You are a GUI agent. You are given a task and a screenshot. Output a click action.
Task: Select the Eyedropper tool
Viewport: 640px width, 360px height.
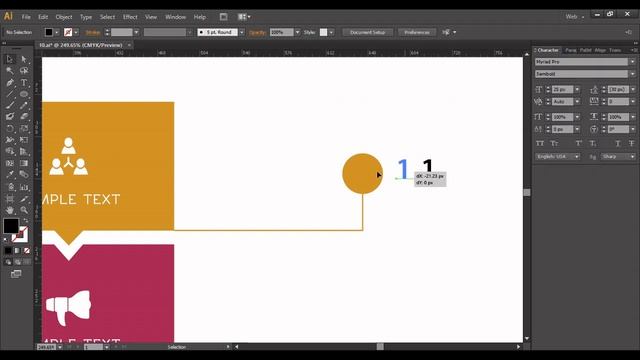(x=9, y=175)
